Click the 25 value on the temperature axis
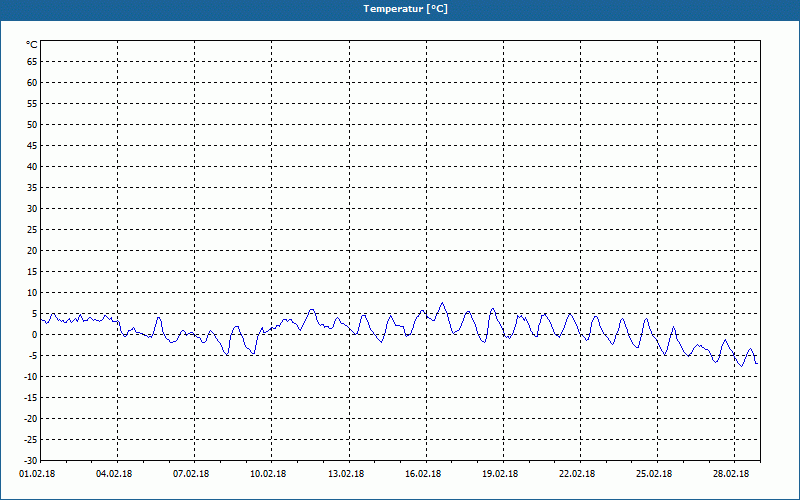This screenshot has width=800, height=500. 32,230
